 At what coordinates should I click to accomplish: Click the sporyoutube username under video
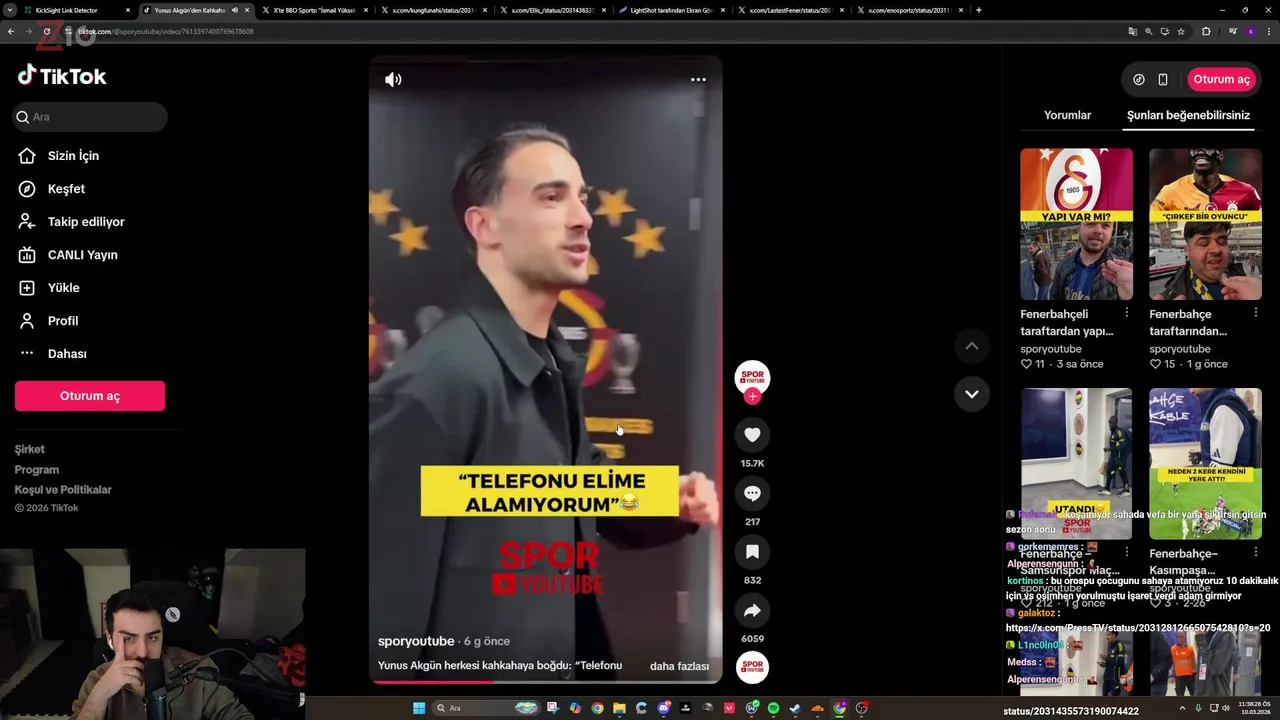416,641
